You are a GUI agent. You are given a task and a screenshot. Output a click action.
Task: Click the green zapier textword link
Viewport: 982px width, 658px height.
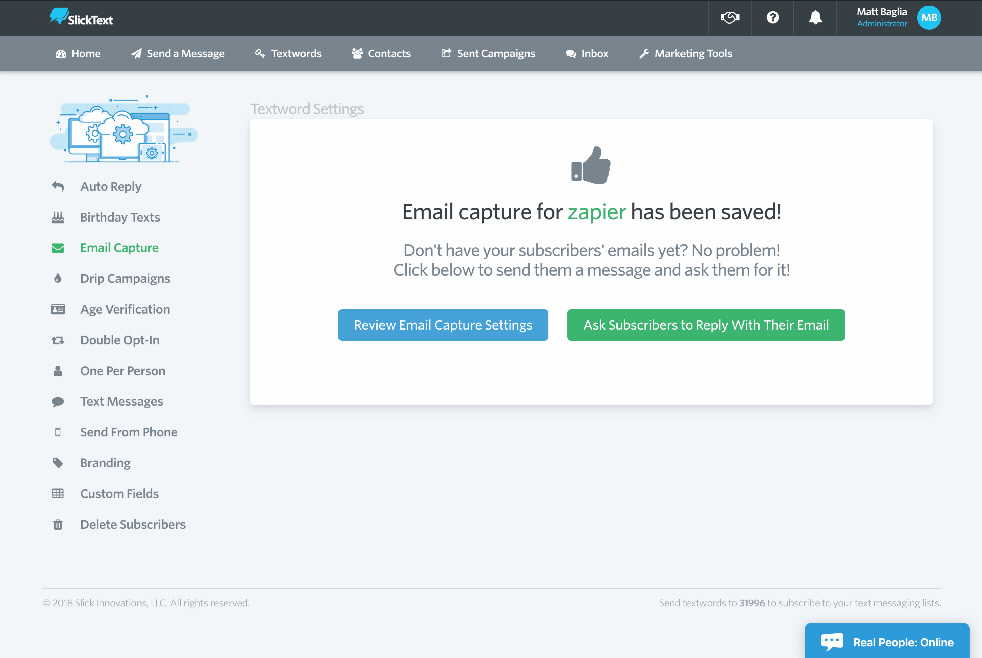596,212
